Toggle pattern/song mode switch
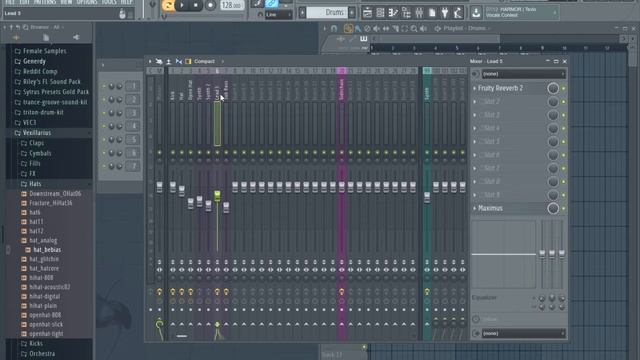 [168, 5]
